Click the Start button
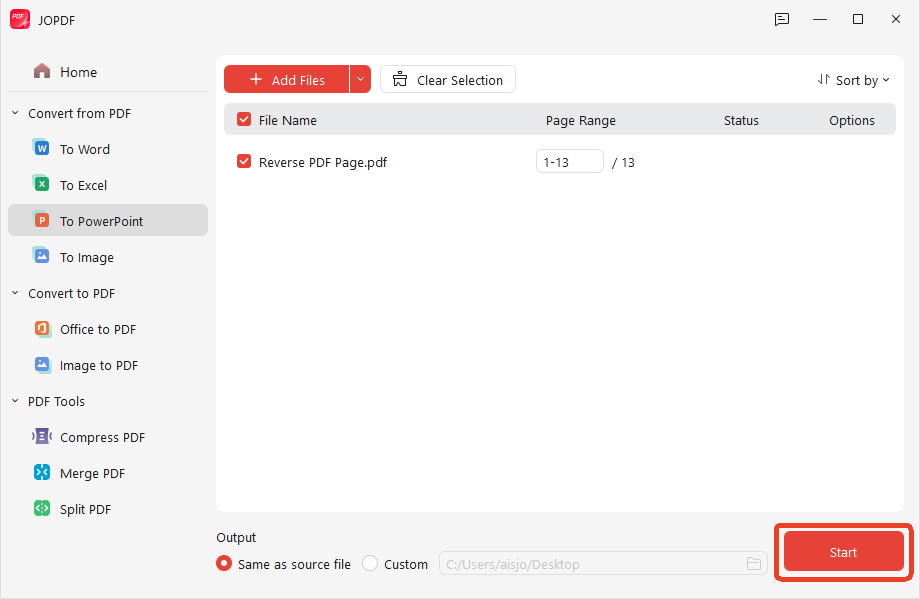Image resolution: width=920 pixels, height=599 pixels. click(843, 551)
